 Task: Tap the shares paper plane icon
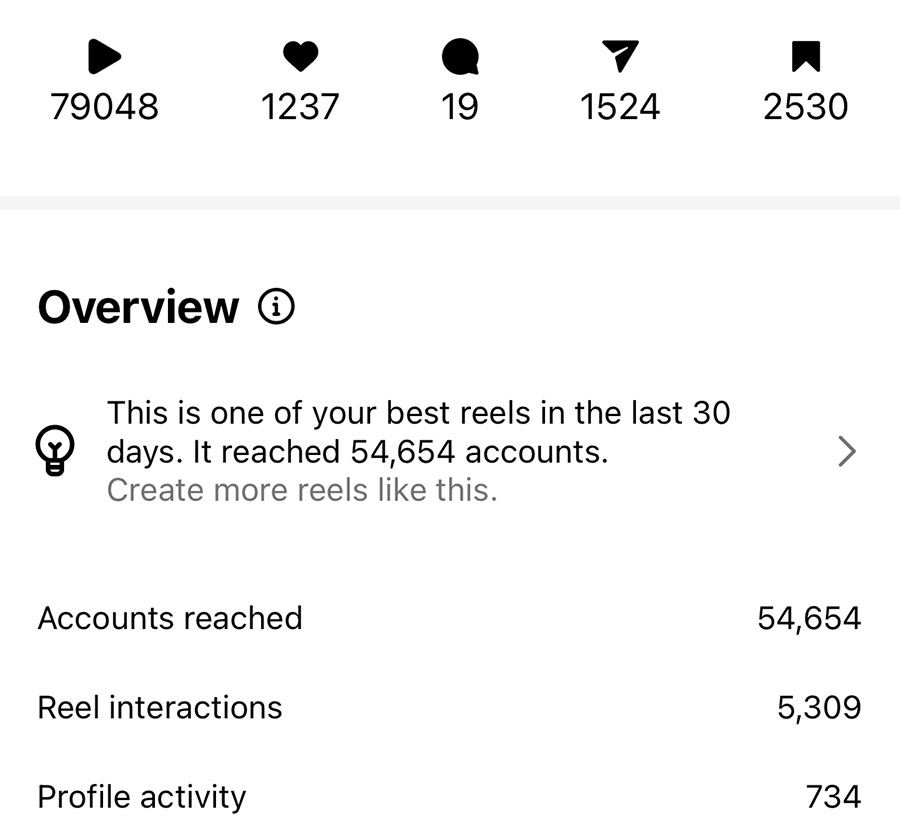(620, 57)
